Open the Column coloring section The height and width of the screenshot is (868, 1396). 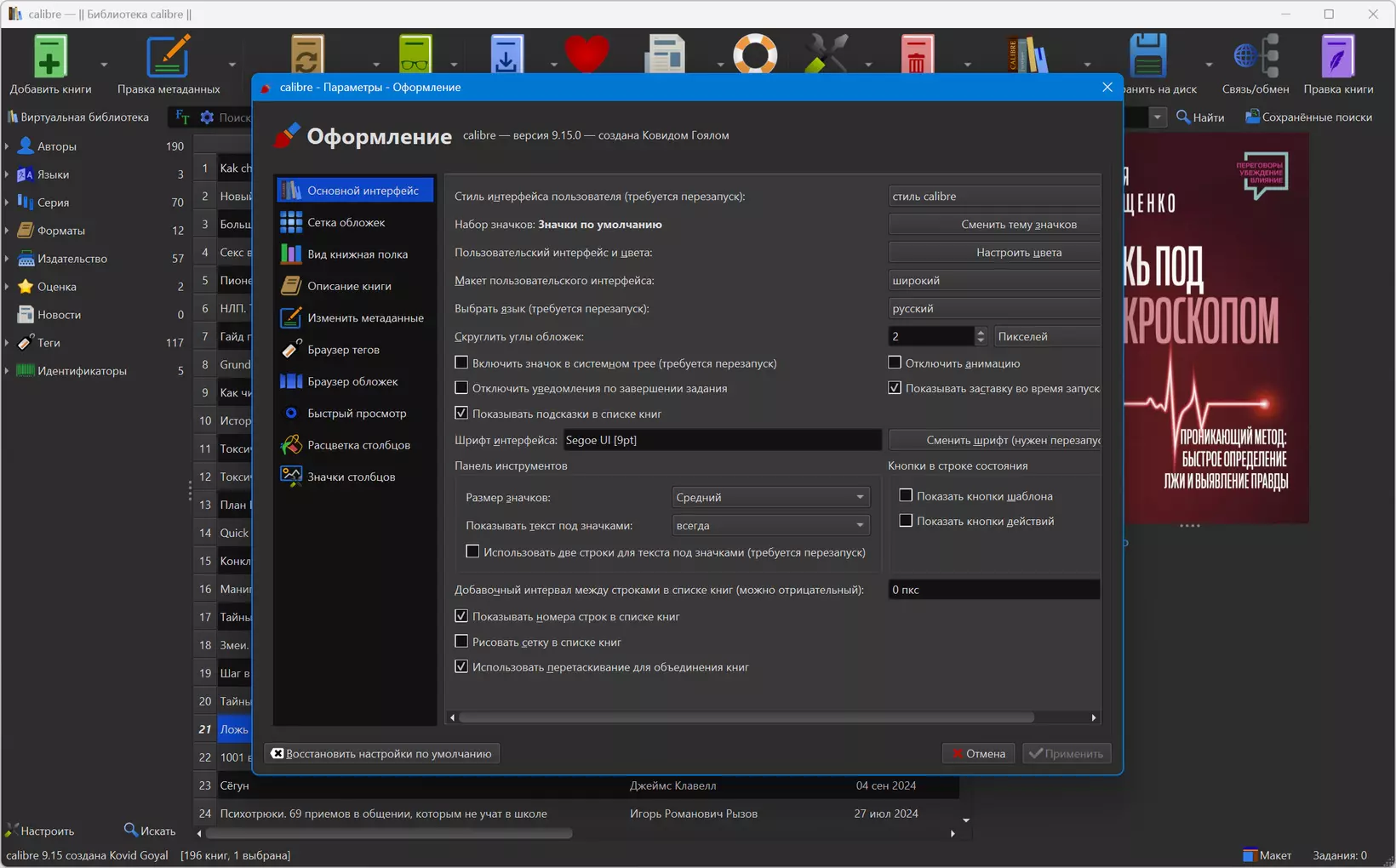pyautogui.click(x=354, y=445)
